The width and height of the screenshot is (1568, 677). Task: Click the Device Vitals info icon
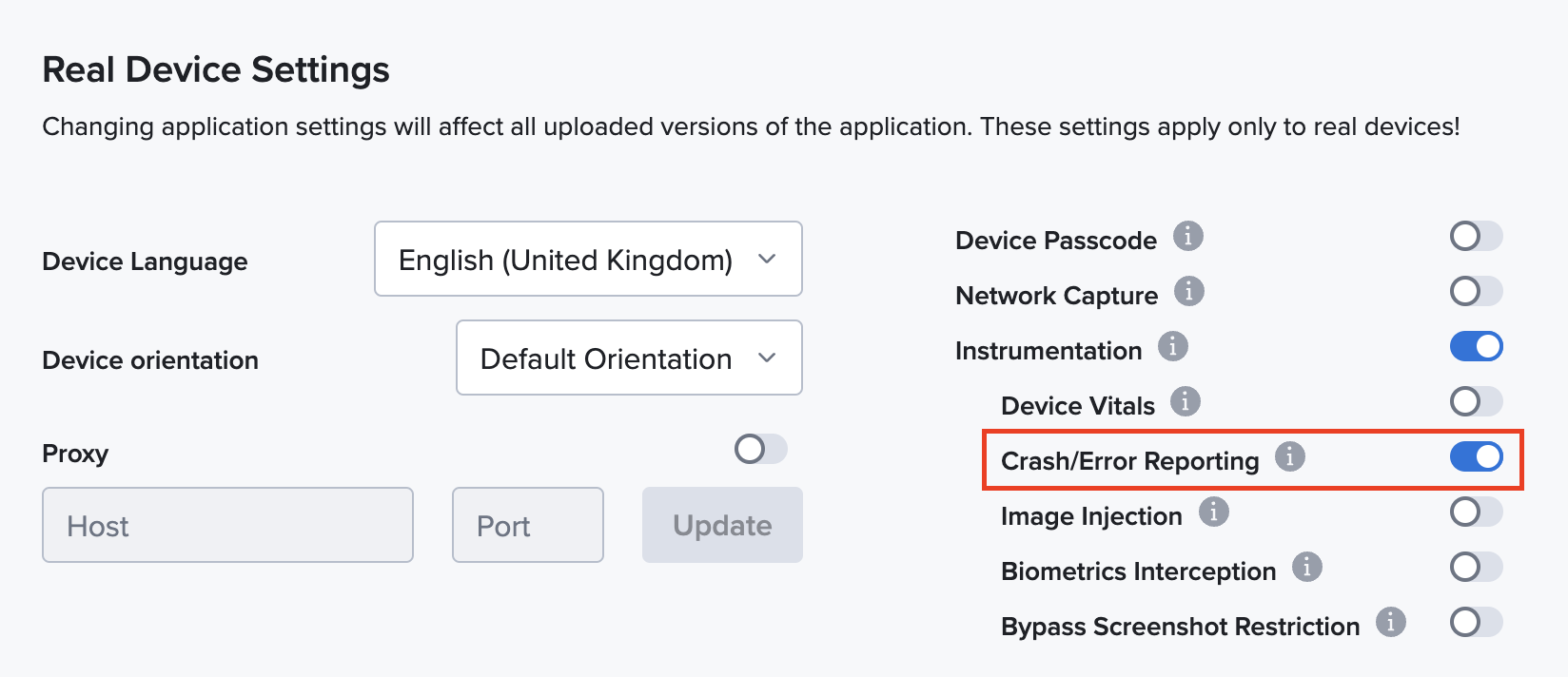1185,402
